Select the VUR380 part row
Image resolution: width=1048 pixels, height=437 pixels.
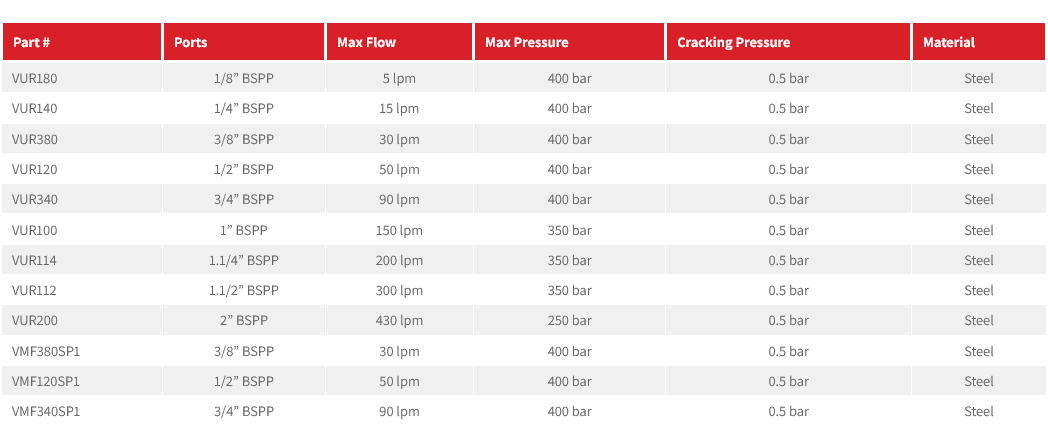[33, 139]
